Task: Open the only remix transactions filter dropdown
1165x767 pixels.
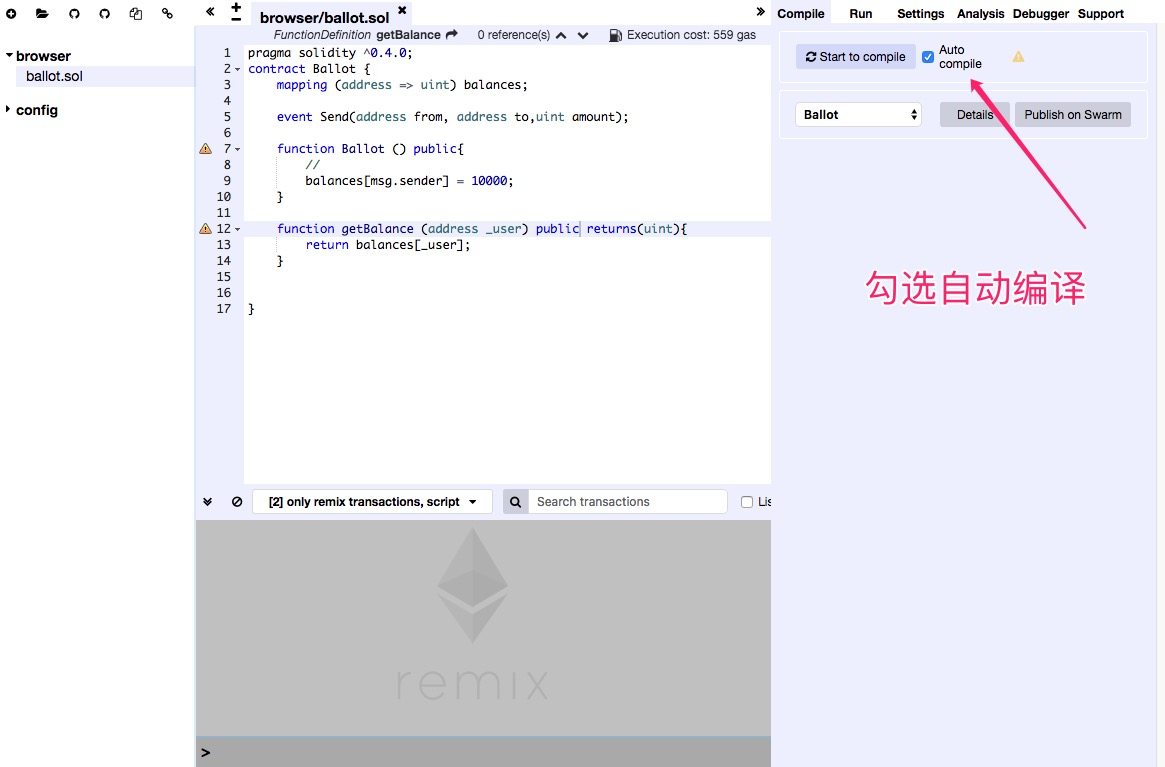Action: click(372, 502)
